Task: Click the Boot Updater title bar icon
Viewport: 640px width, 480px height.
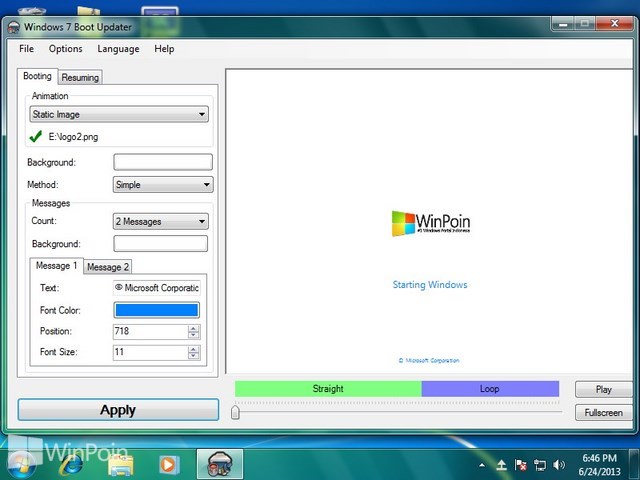Action: click(14, 27)
